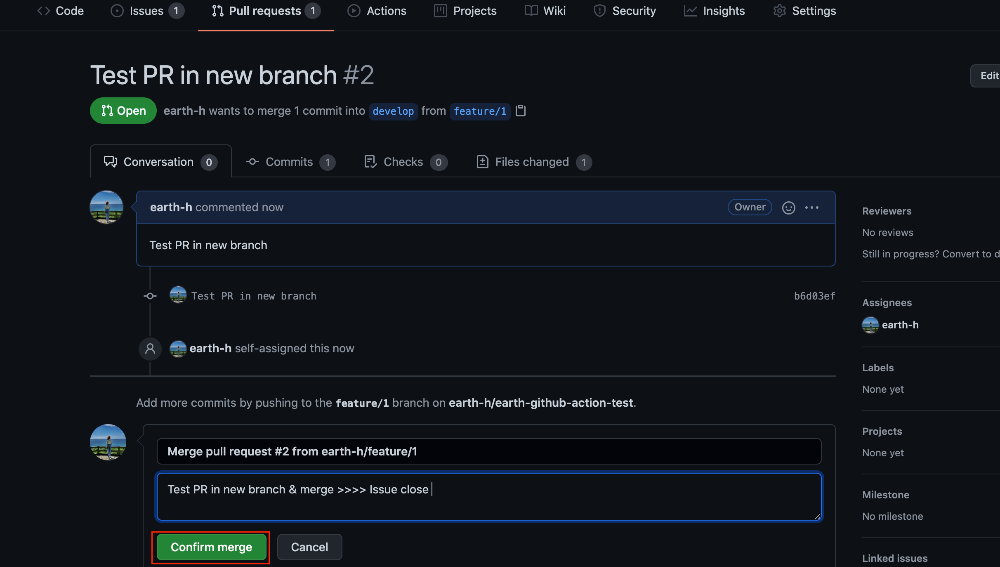Open the Code tab
Image resolution: width=1000 pixels, height=567 pixels.
click(x=61, y=11)
